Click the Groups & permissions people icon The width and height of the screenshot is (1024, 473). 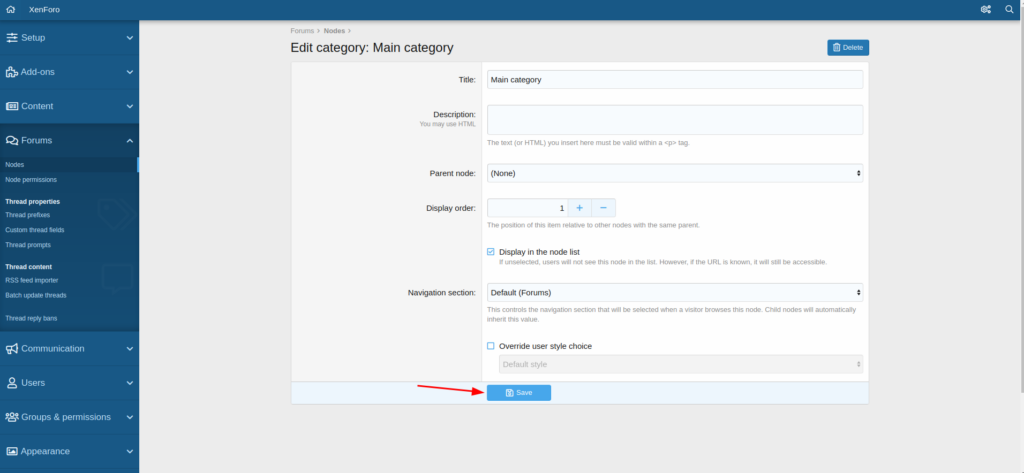click(12, 417)
